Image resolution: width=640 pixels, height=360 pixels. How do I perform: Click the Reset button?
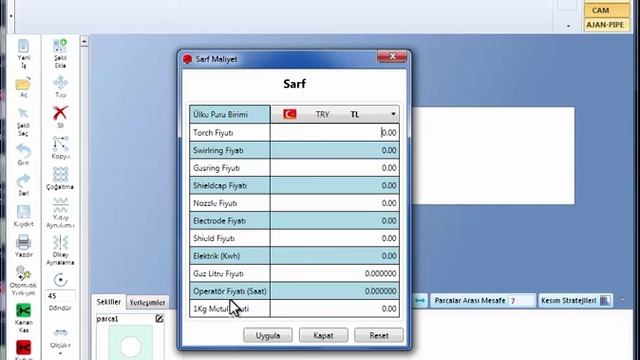[379, 336]
